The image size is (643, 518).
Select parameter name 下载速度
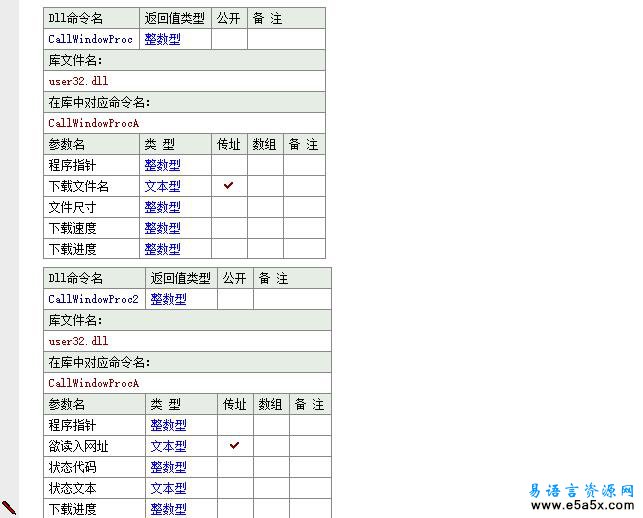click(91, 228)
